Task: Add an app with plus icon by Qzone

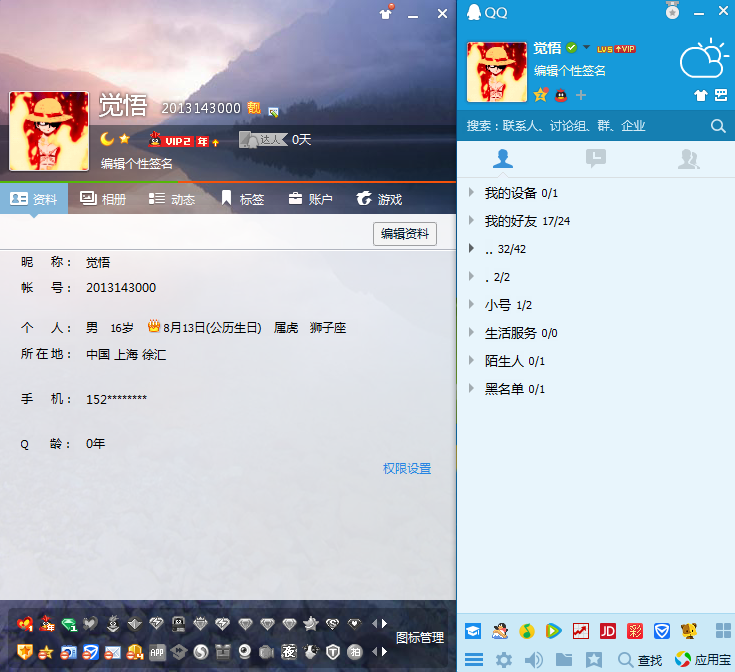Action: (x=581, y=95)
